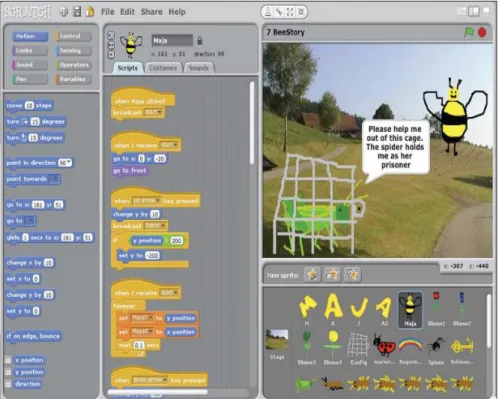The width and height of the screenshot is (499, 399).
Task: Open the Motion block category
Action: click(x=30, y=36)
